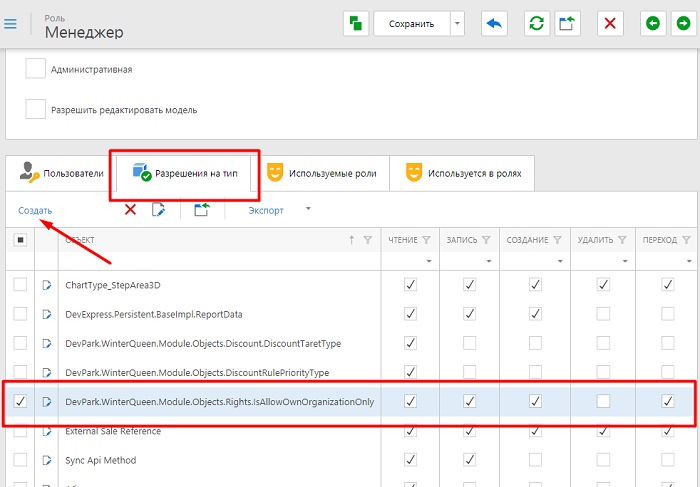Toggle Разрешить редактировать модель checkbox
This screenshot has width=700, height=487.
point(35,109)
